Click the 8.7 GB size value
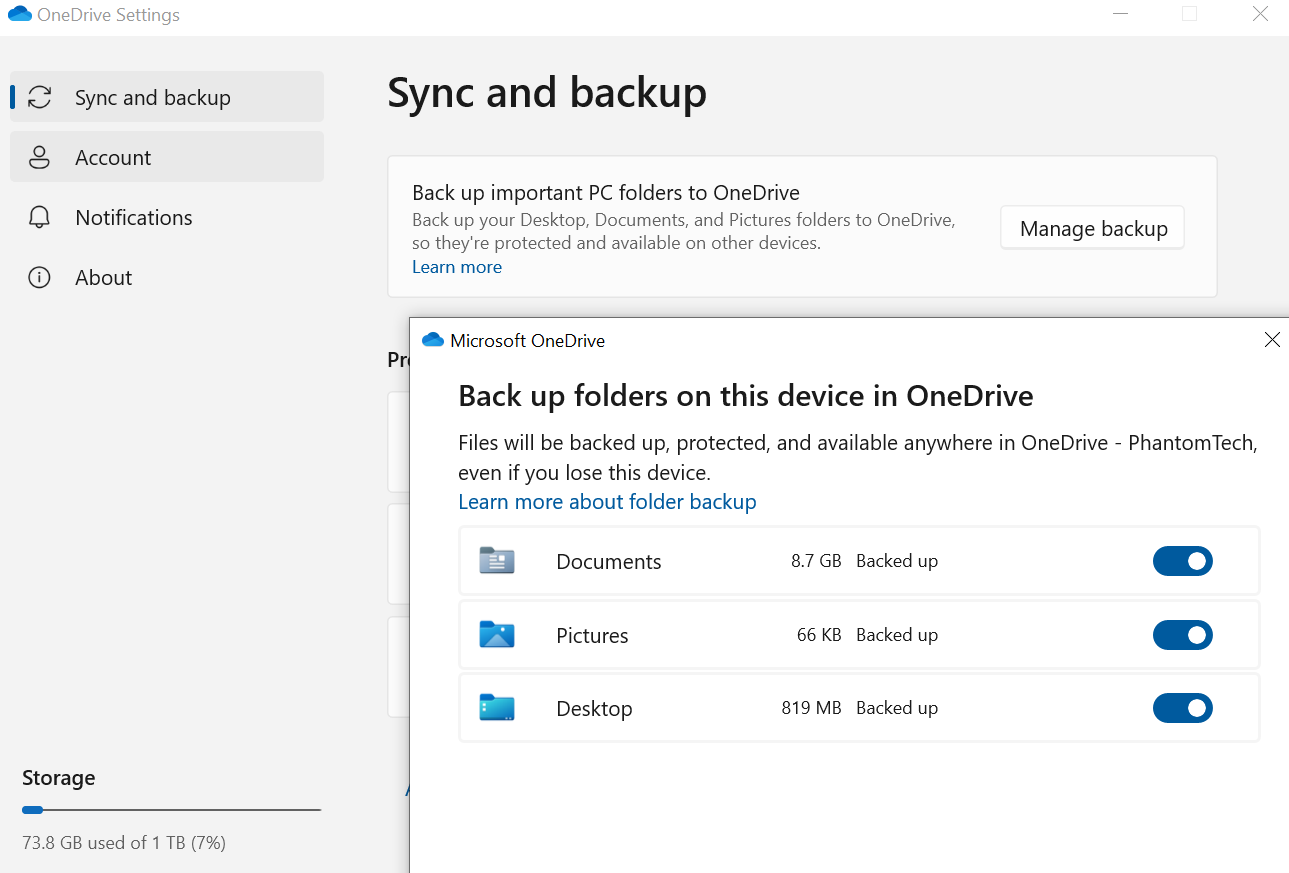Screen dimensions: 1289x873 coord(816,561)
